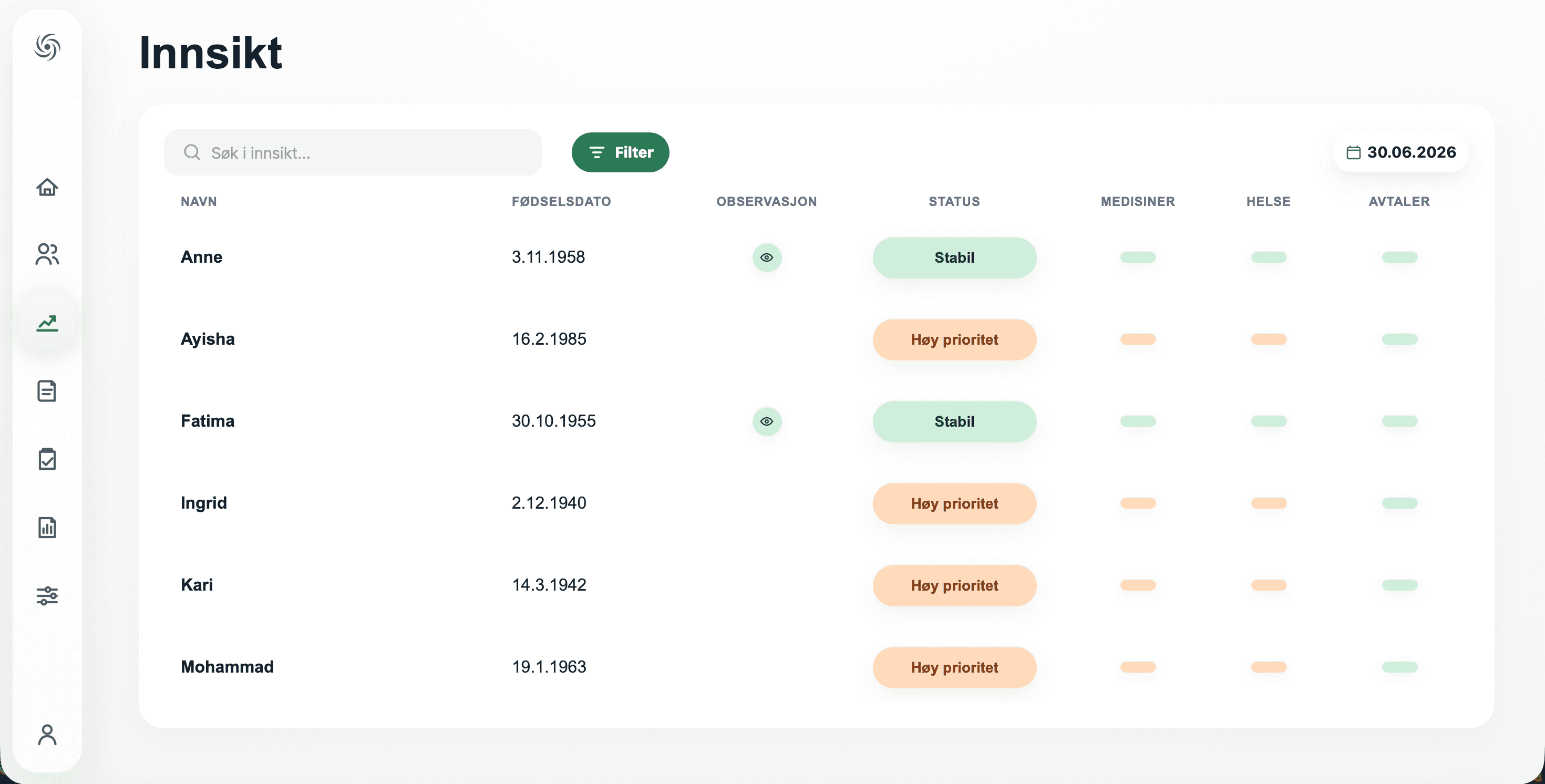The image size is (1545, 784).
Task: Click birth date 2.12.1940
Action: click(549, 503)
